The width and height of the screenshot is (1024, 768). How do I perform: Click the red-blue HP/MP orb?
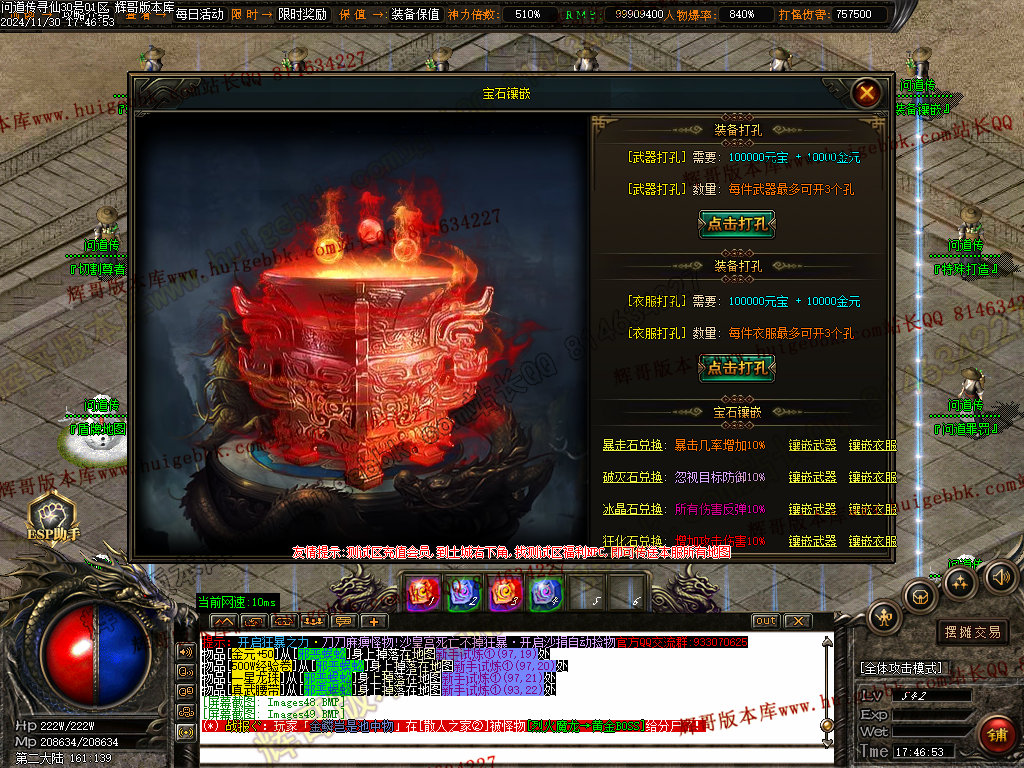tap(95, 653)
